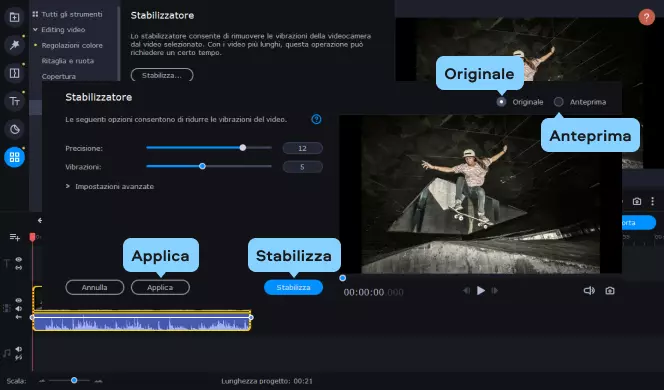Toggle title track link icon
Viewport: 664px width, 390px height.
(x=19, y=268)
